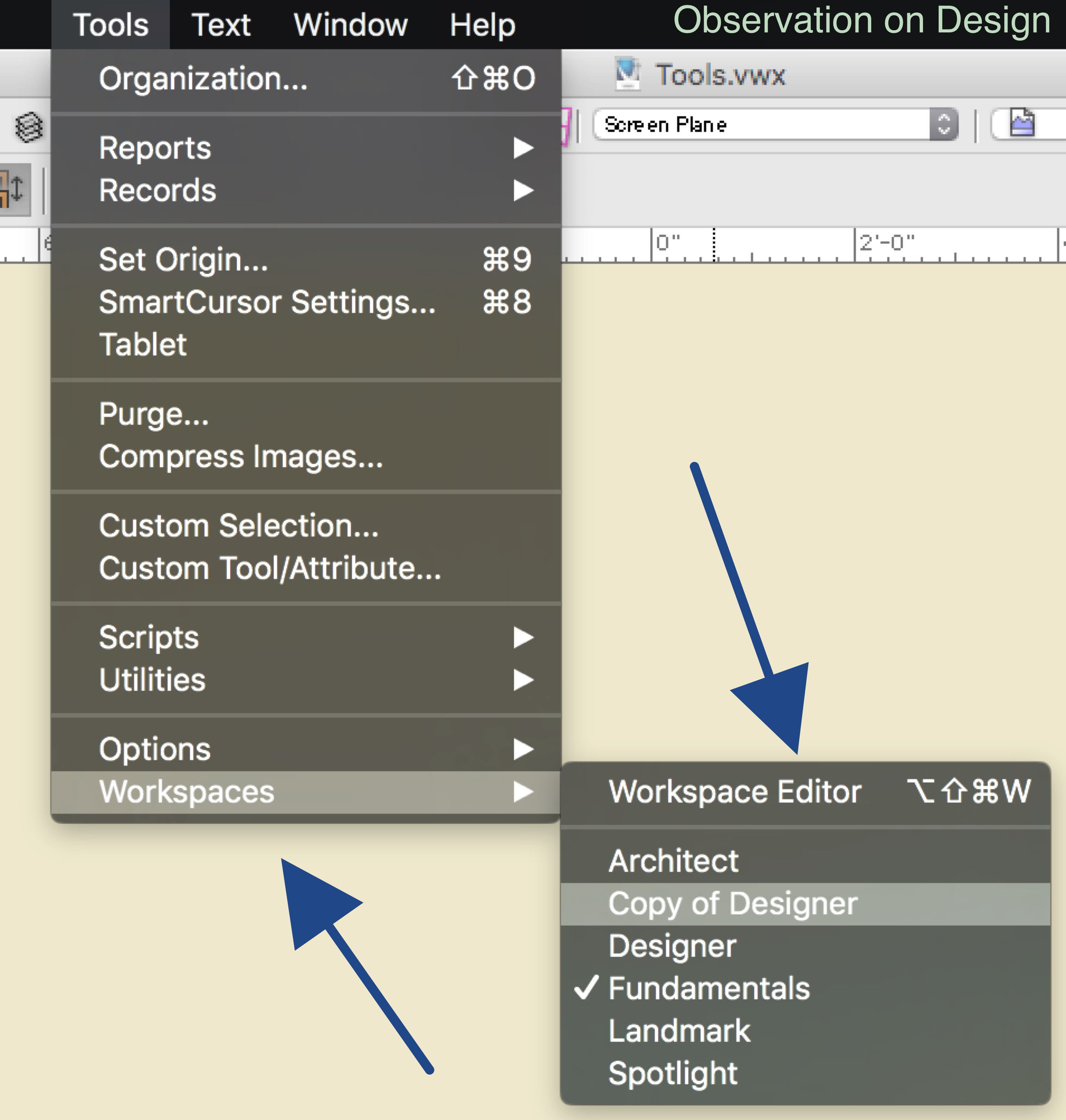Screen dimensions: 1066x1120
Task: Click the stacked layers icon in toolbar
Action: (28, 126)
